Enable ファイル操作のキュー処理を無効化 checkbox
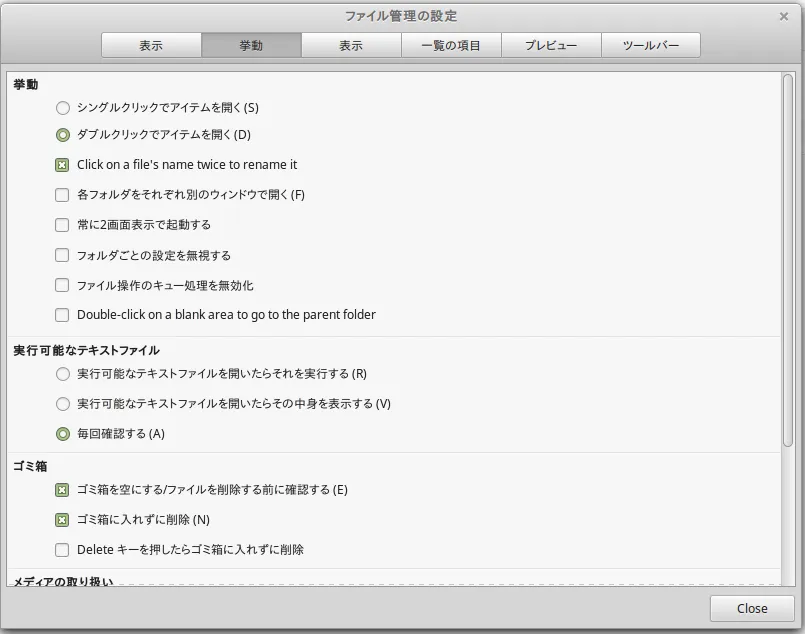This screenshot has height=634, width=805. [62, 285]
